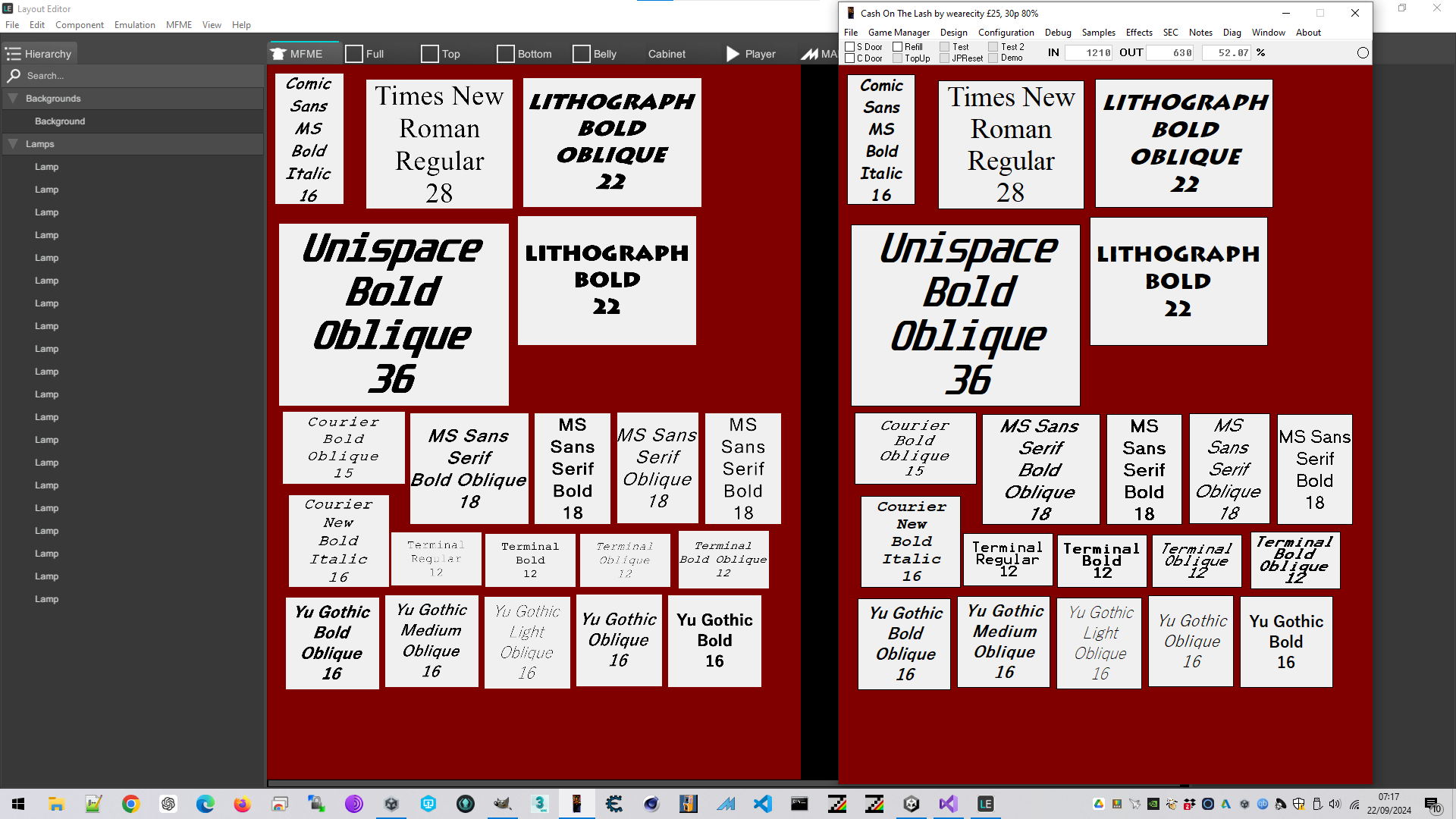This screenshot has width=1456, height=819.
Task: Launch Google Chrome from taskbar
Action: (131, 804)
